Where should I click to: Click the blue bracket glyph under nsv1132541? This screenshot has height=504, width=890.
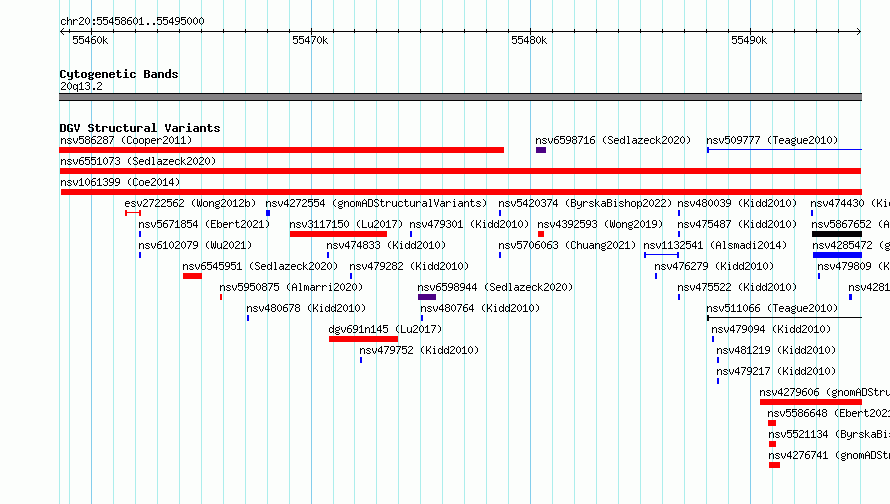(661, 255)
